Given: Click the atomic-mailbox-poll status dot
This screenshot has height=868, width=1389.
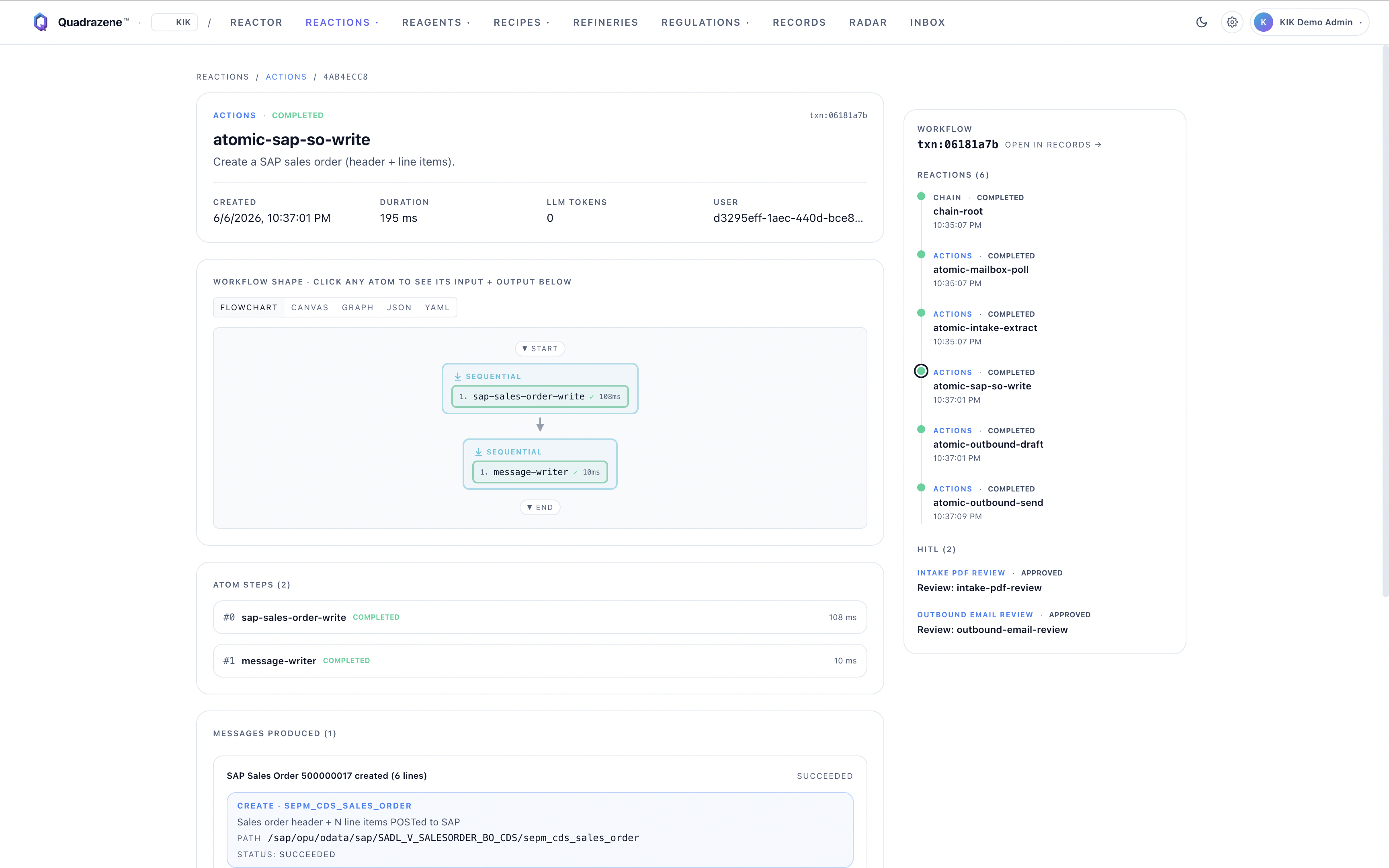Looking at the screenshot, I should pyautogui.click(x=921, y=255).
